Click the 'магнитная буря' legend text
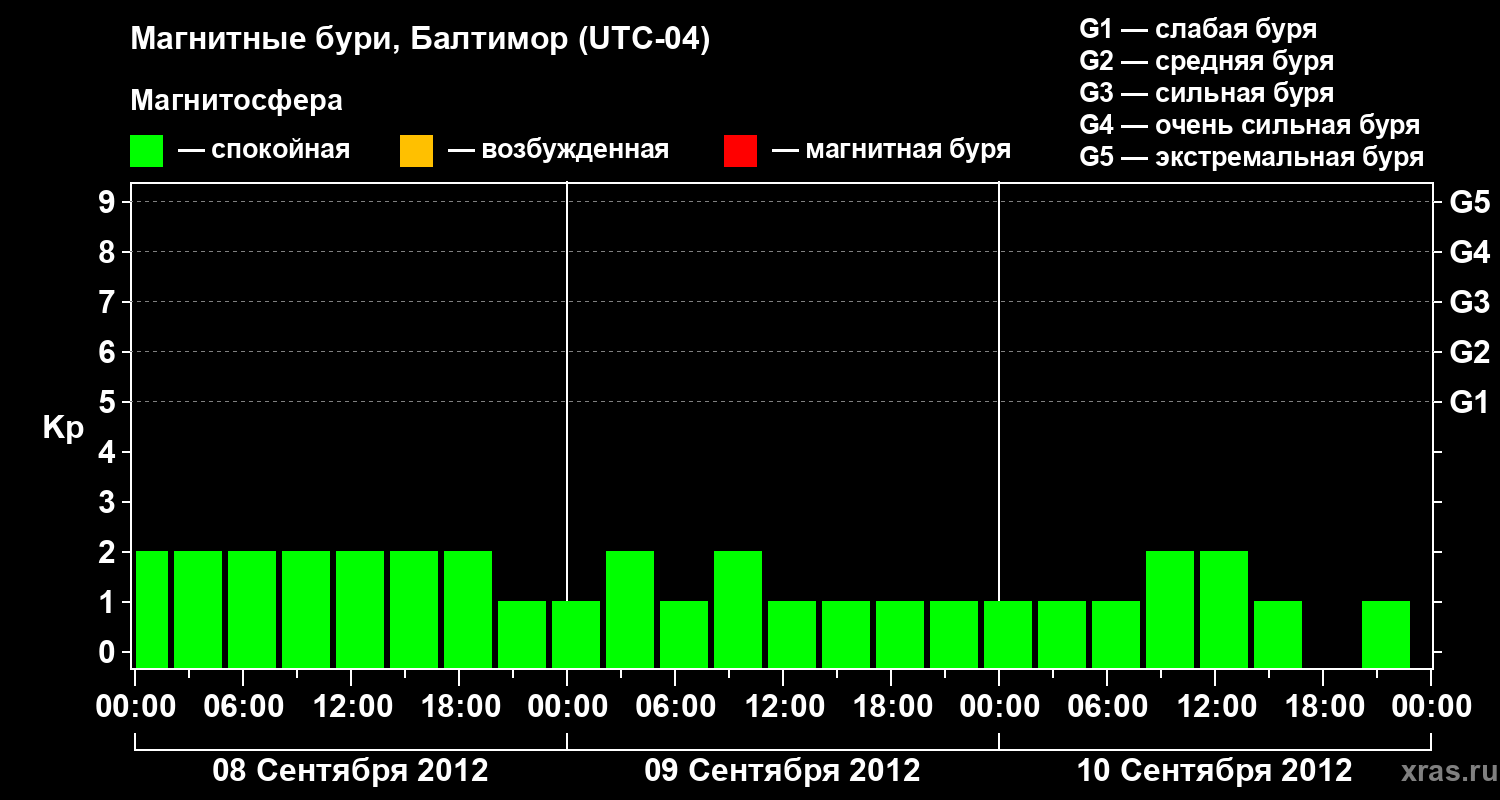 908,151
